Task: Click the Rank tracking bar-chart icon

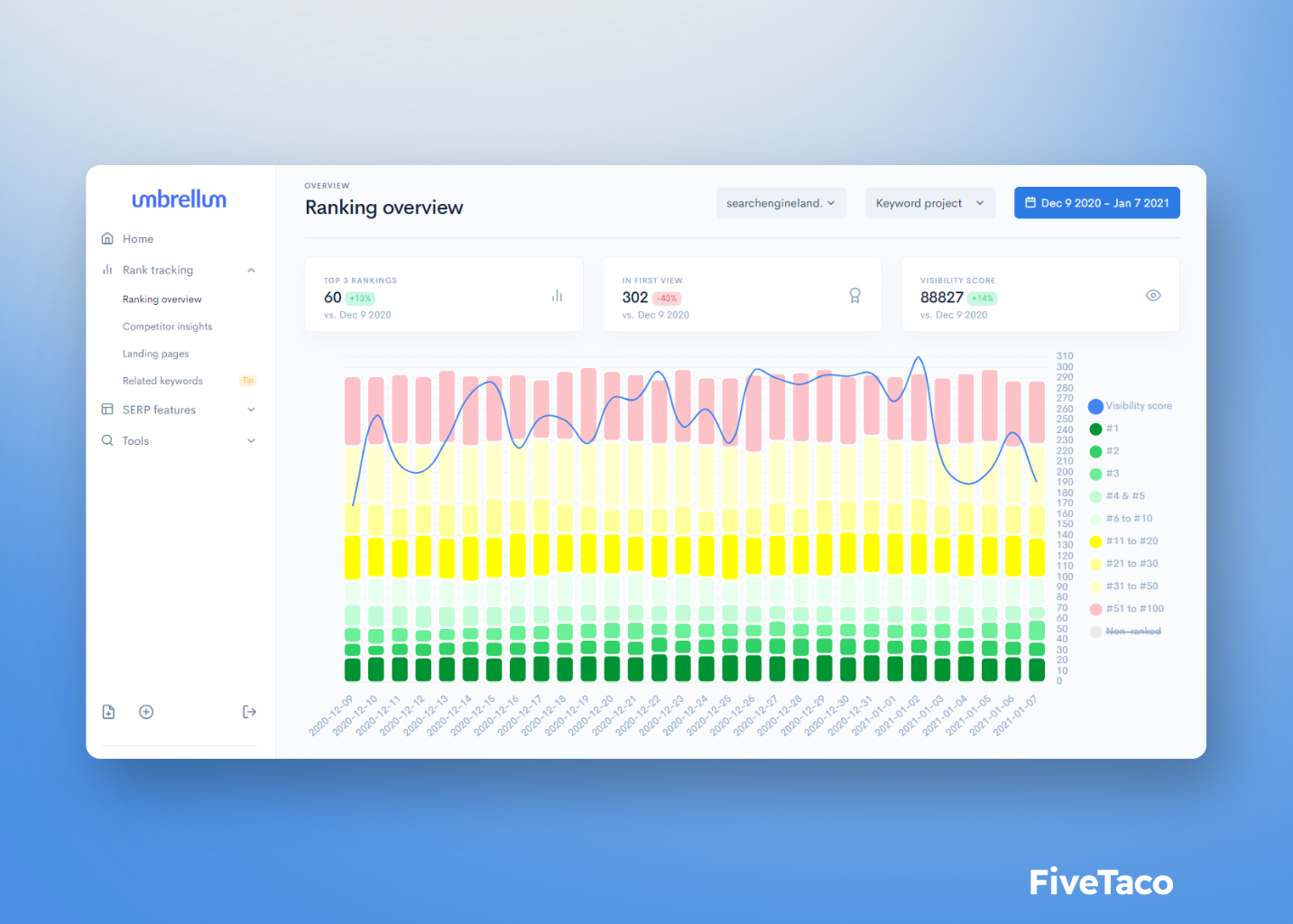Action: (107, 270)
